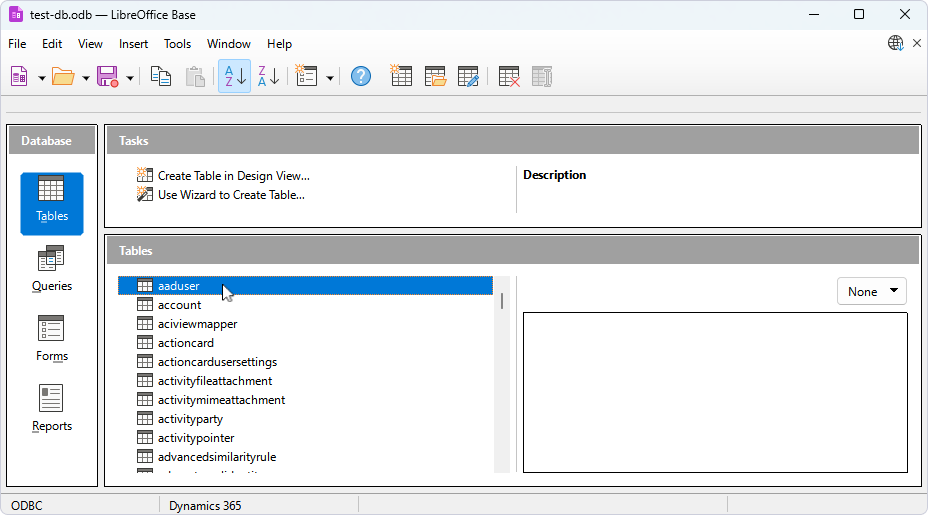
Task: Click the Sort Ascending toolbar icon
Action: 234,76
